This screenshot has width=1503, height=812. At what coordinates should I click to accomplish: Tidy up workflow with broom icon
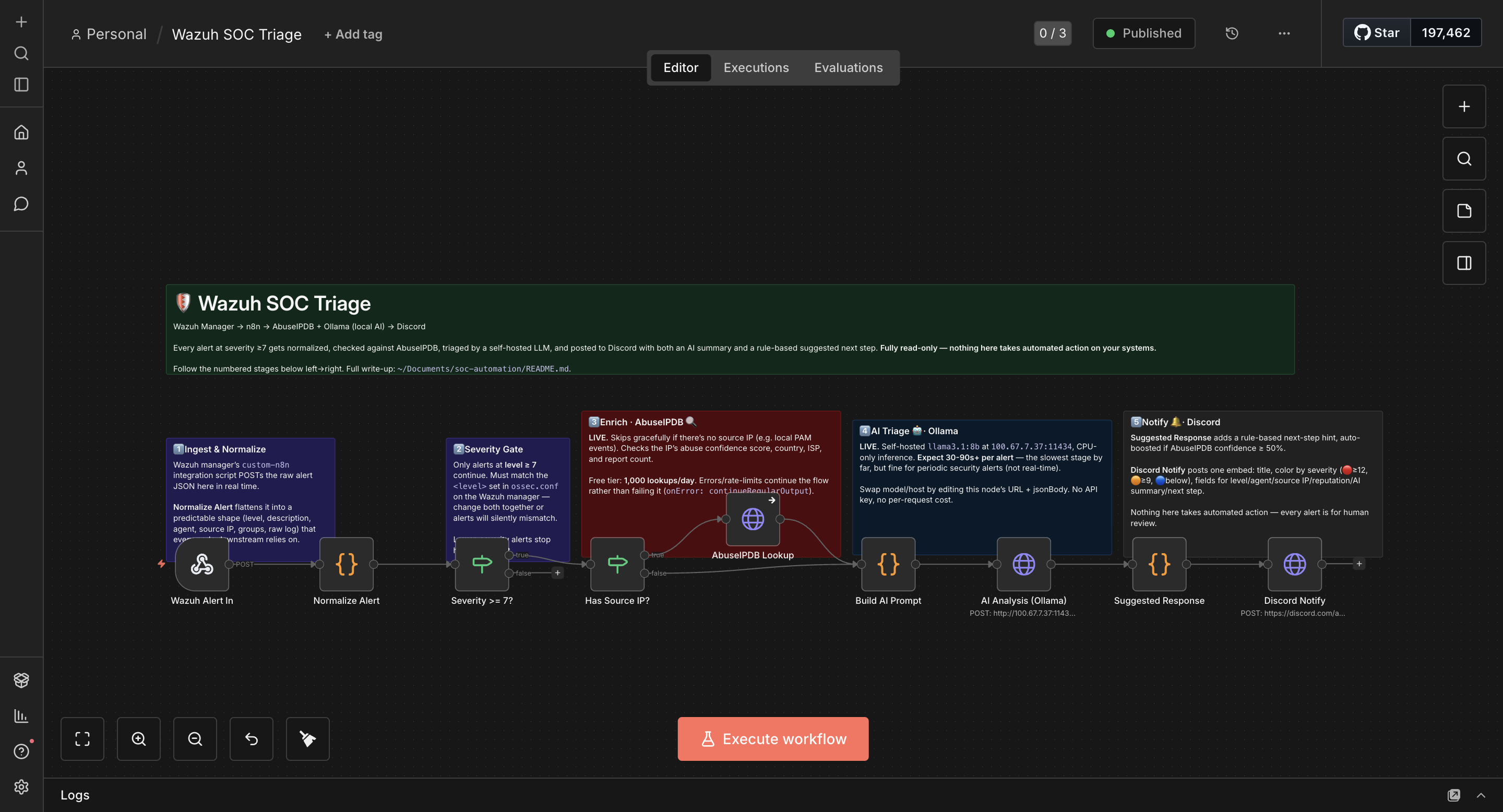tap(307, 739)
